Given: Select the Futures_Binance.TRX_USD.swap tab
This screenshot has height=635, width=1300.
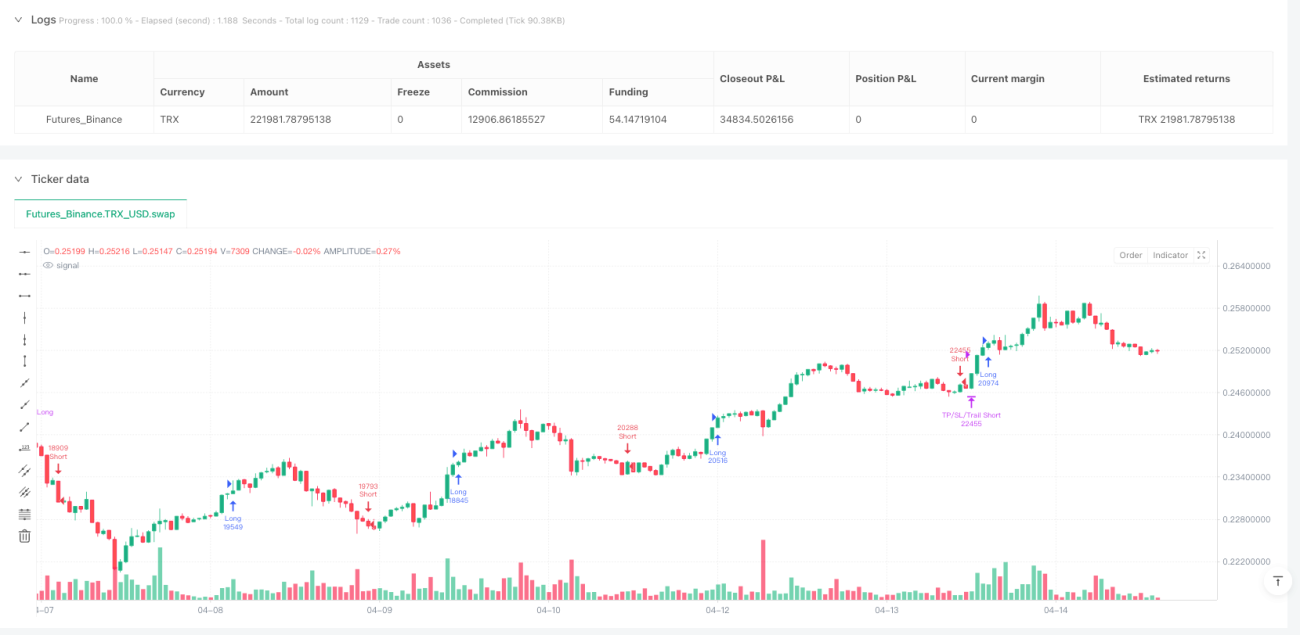Looking at the screenshot, I should tap(100, 214).
